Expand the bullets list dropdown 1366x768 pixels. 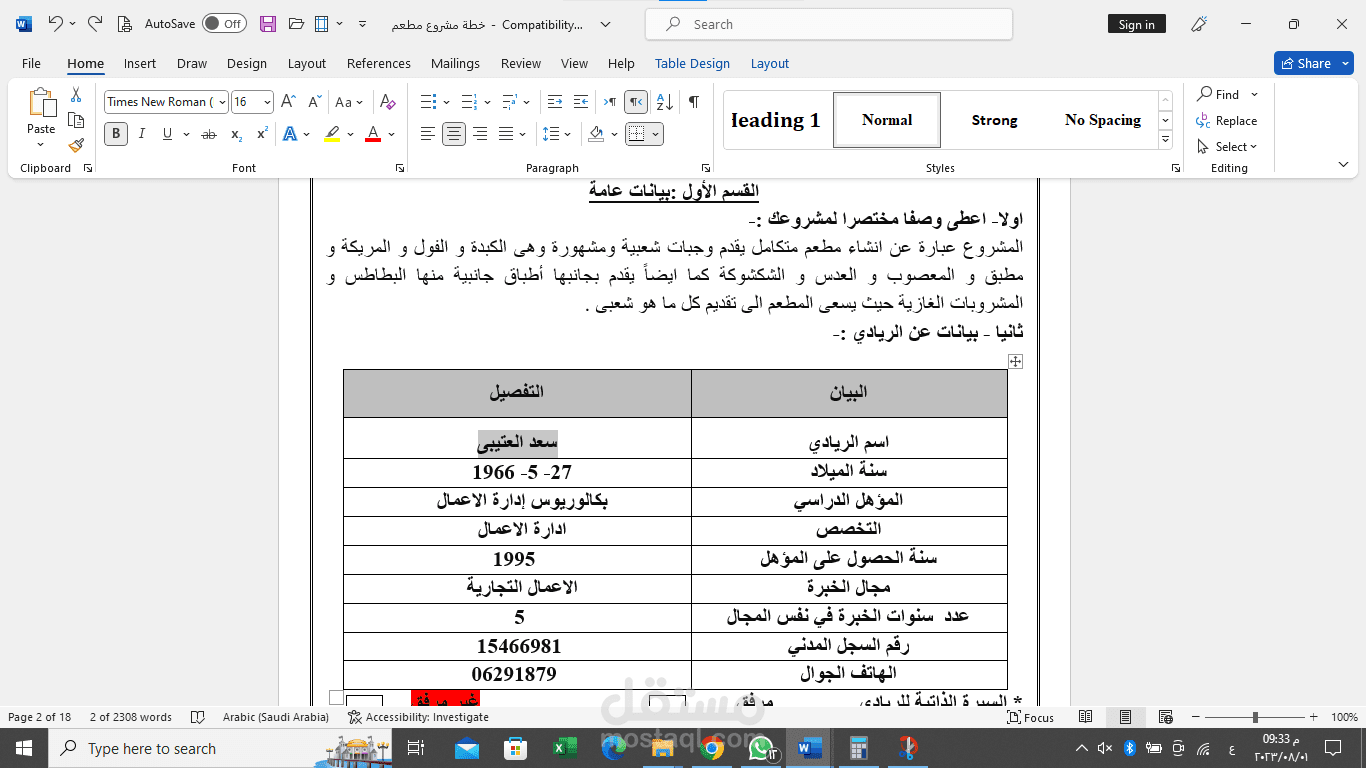[x=446, y=102]
